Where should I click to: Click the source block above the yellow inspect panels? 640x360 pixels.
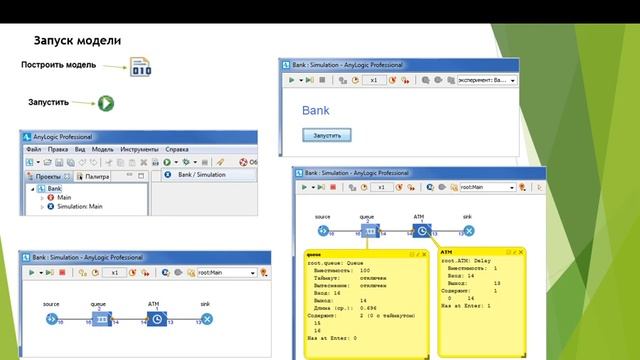pos(323,231)
